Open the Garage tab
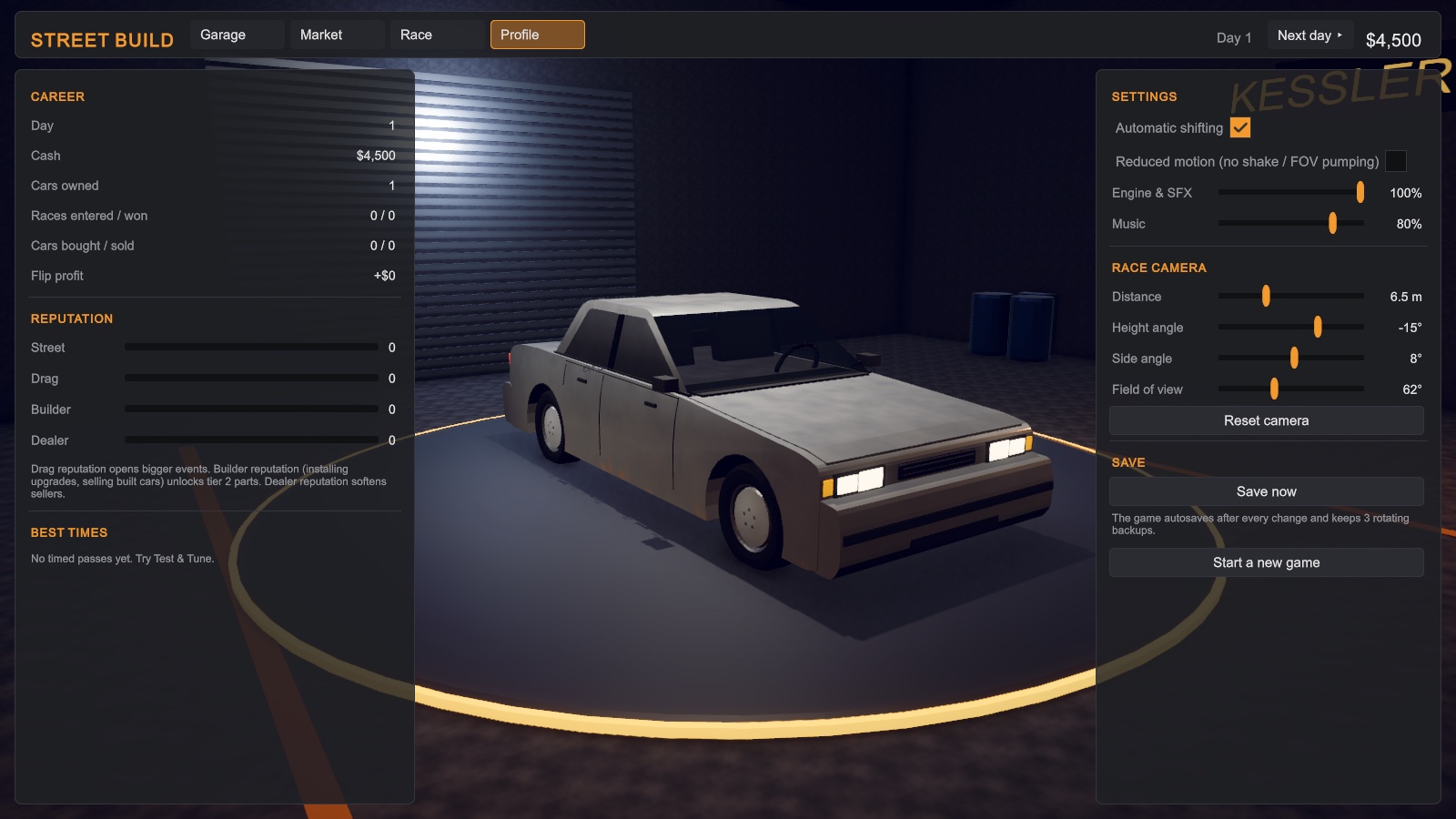 [x=238, y=35]
